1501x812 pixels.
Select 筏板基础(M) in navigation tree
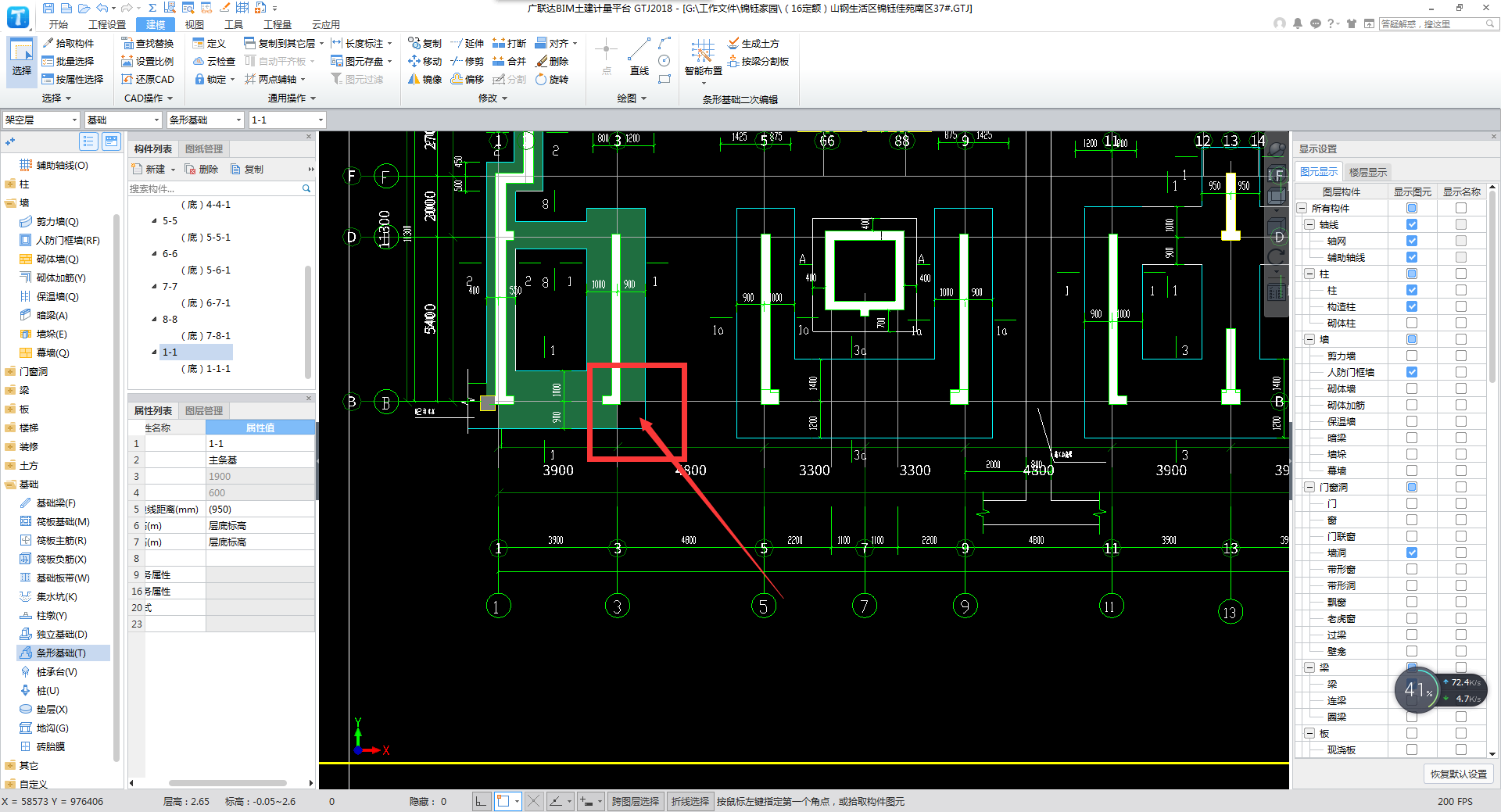click(63, 522)
